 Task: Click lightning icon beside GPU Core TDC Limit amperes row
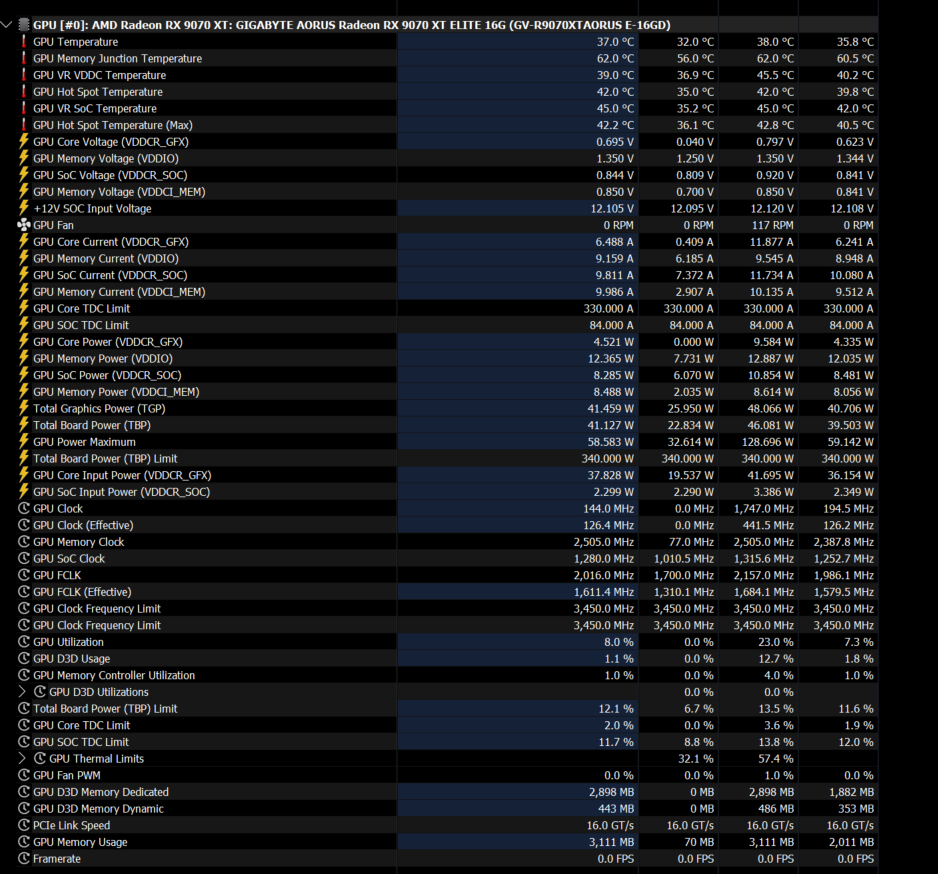[x=24, y=309]
